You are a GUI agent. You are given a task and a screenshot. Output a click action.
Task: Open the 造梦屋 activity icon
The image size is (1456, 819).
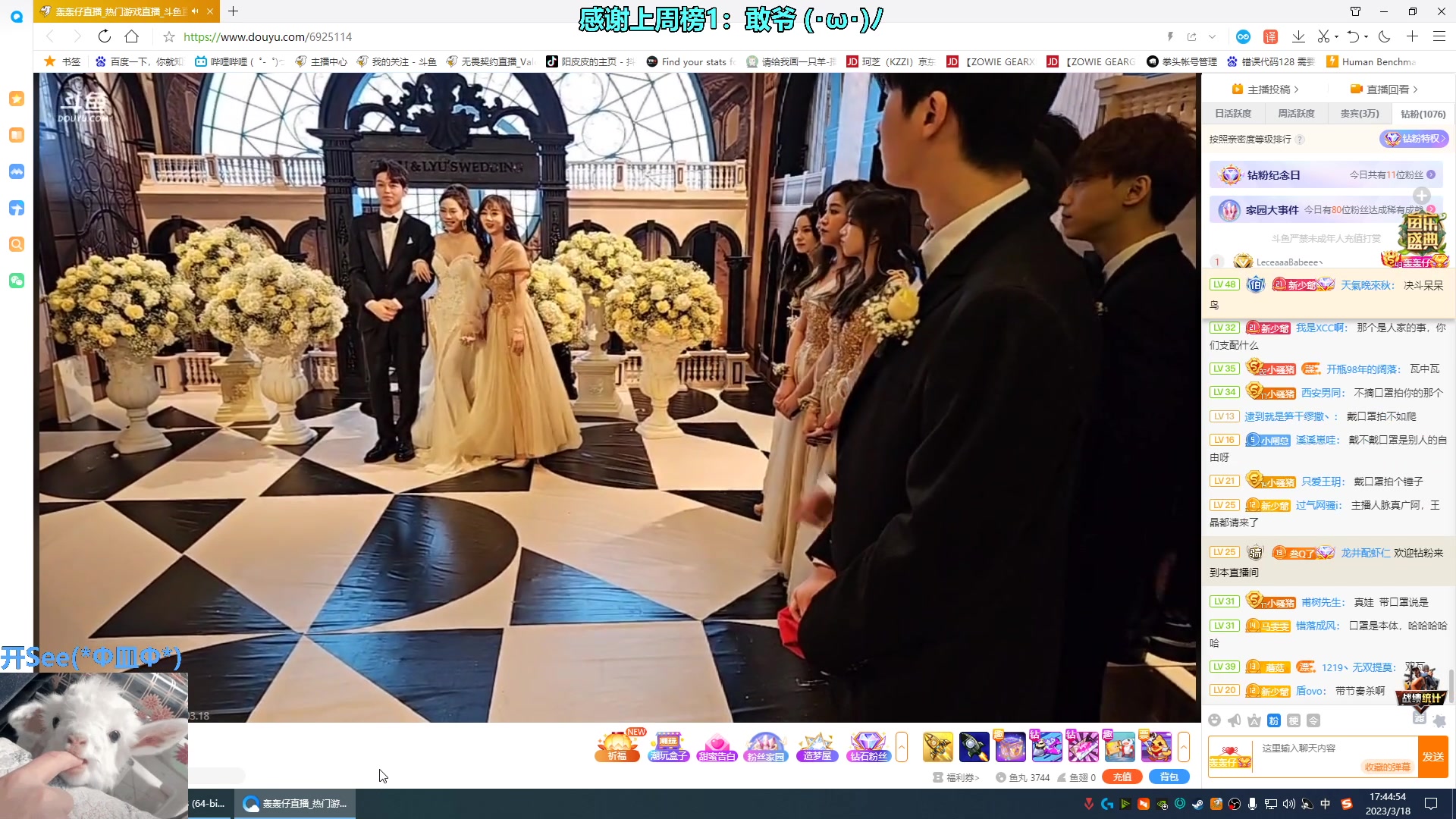(x=817, y=747)
